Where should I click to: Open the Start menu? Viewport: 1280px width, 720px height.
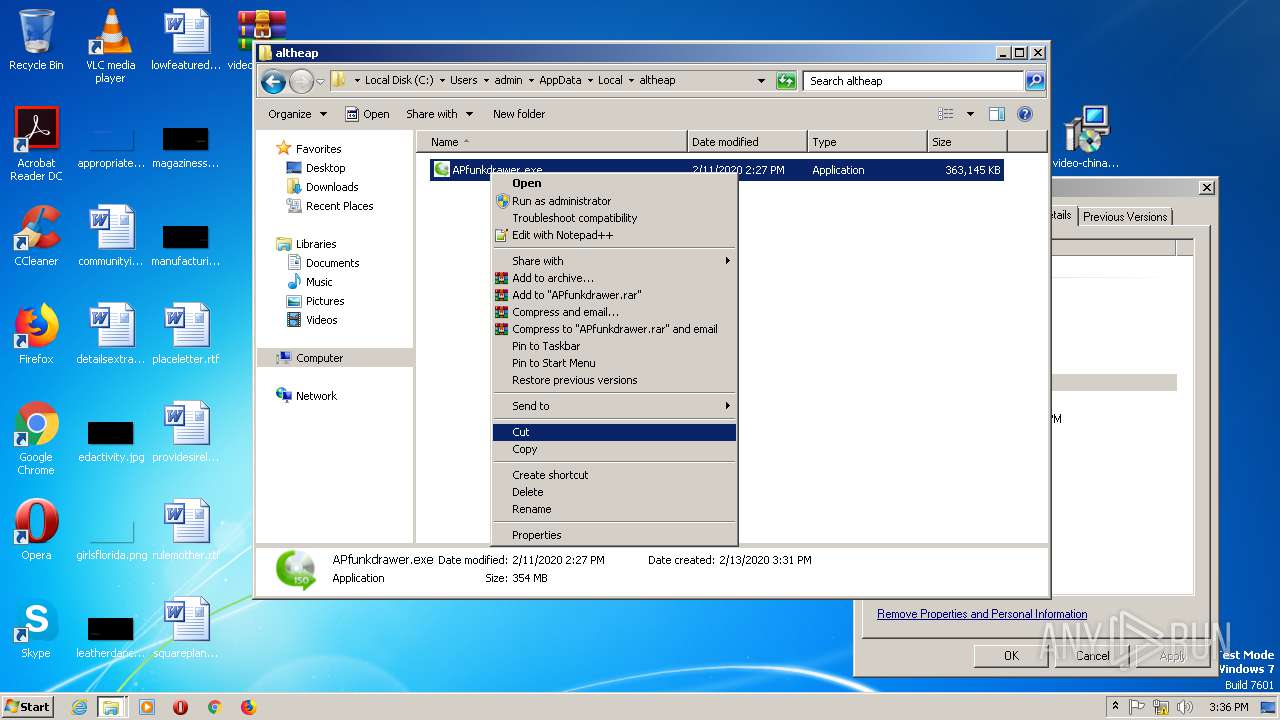pyautogui.click(x=27, y=707)
